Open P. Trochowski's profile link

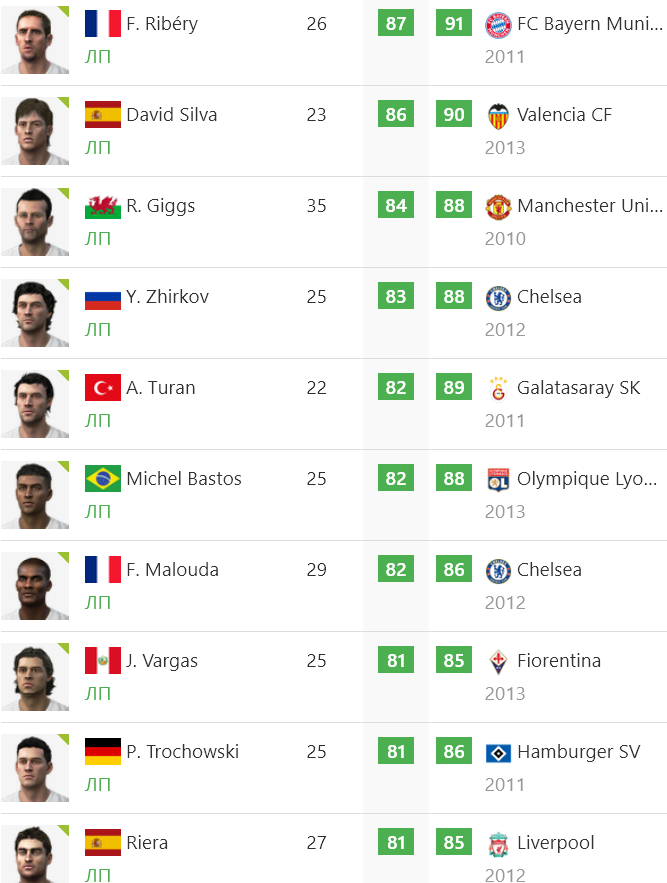pos(183,752)
